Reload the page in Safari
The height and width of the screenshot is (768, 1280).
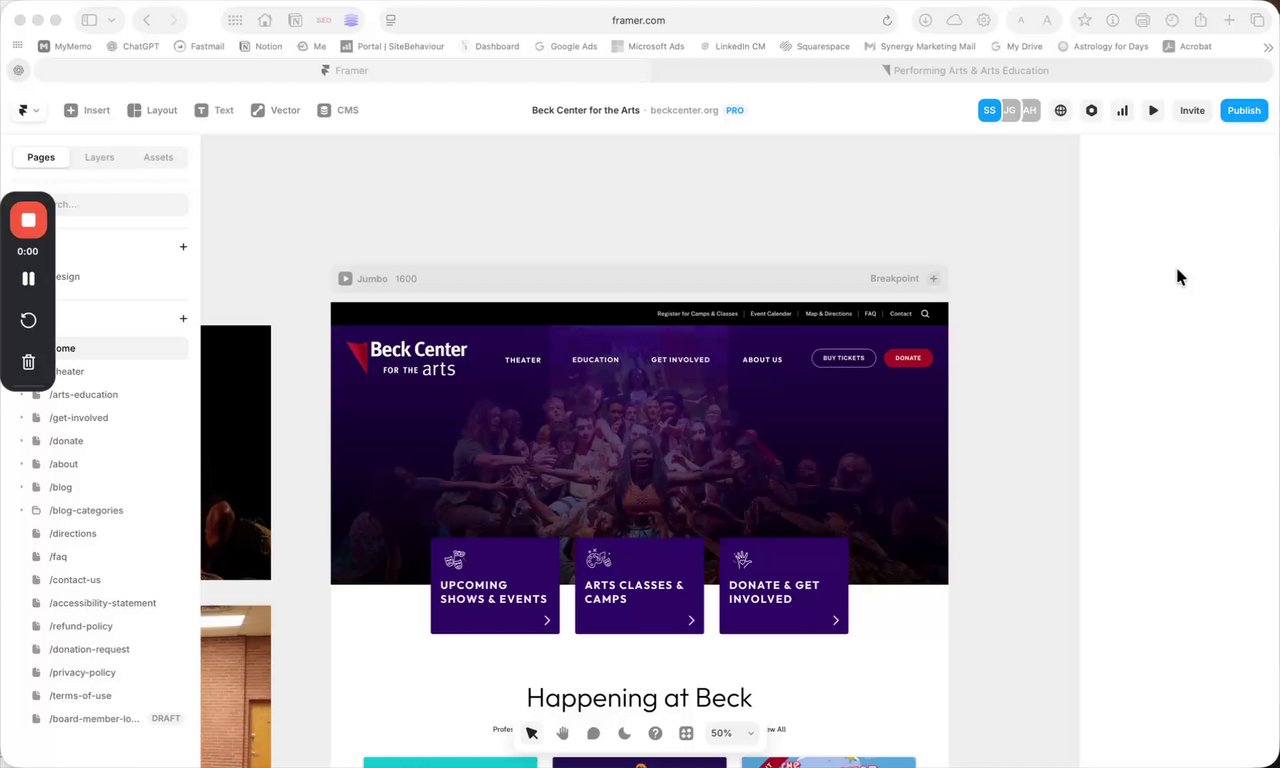[887, 20]
